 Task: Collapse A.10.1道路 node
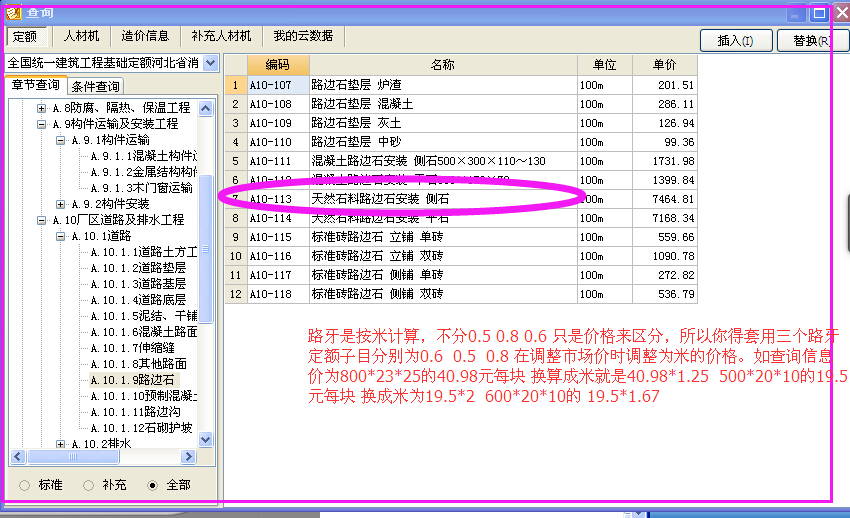[61, 236]
